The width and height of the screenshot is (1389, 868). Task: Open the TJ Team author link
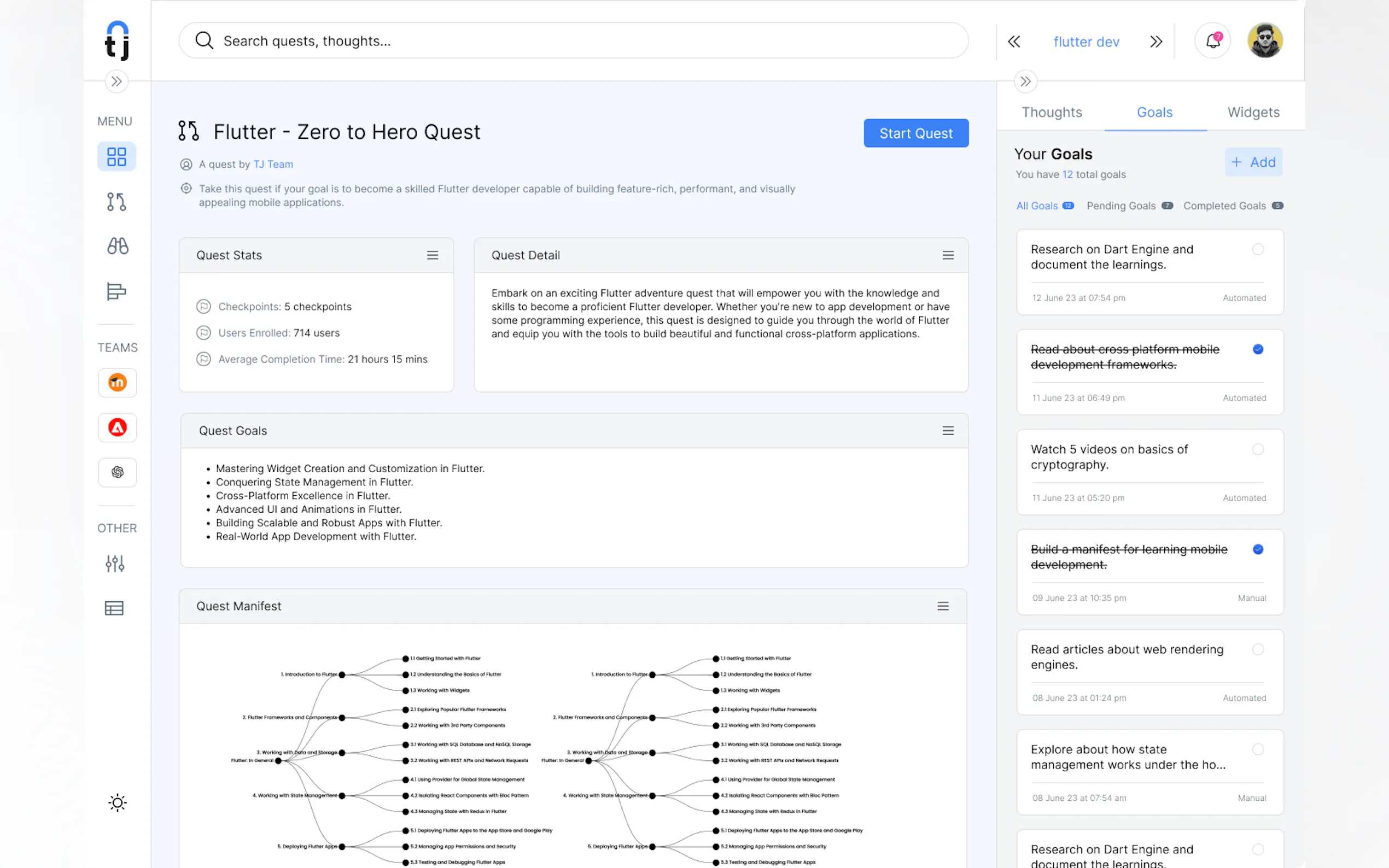pos(273,164)
